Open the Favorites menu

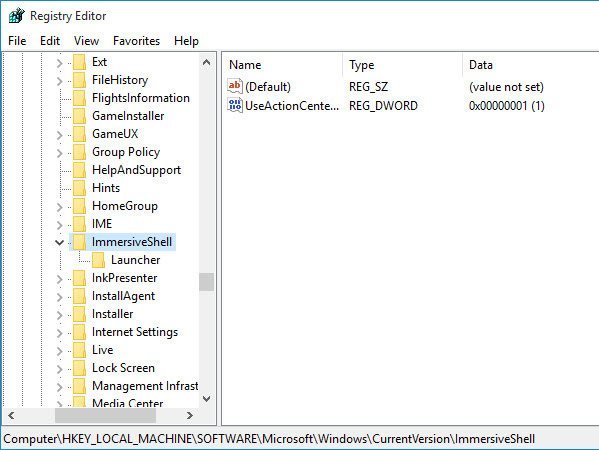click(136, 41)
